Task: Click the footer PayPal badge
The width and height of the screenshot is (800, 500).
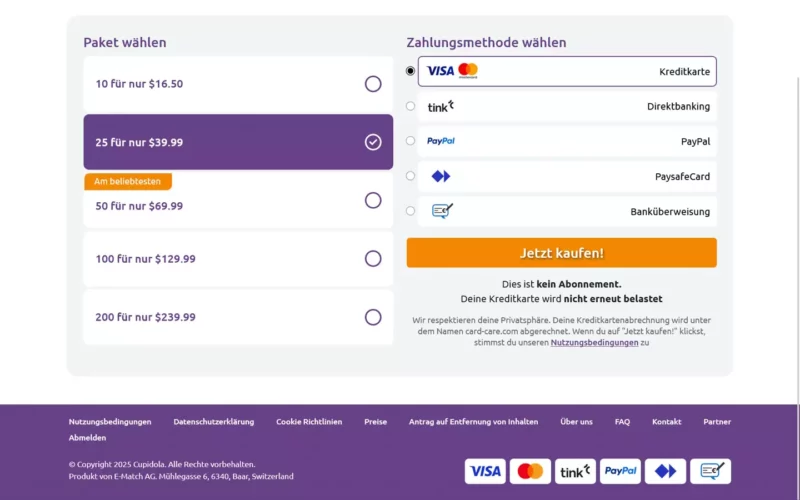Action: (x=620, y=471)
